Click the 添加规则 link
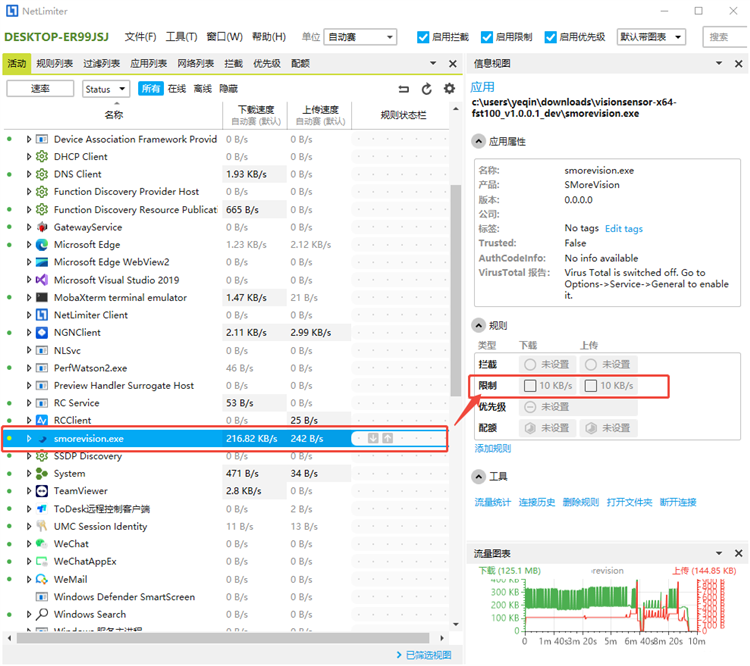This screenshot has height=666, width=750. pos(492,449)
